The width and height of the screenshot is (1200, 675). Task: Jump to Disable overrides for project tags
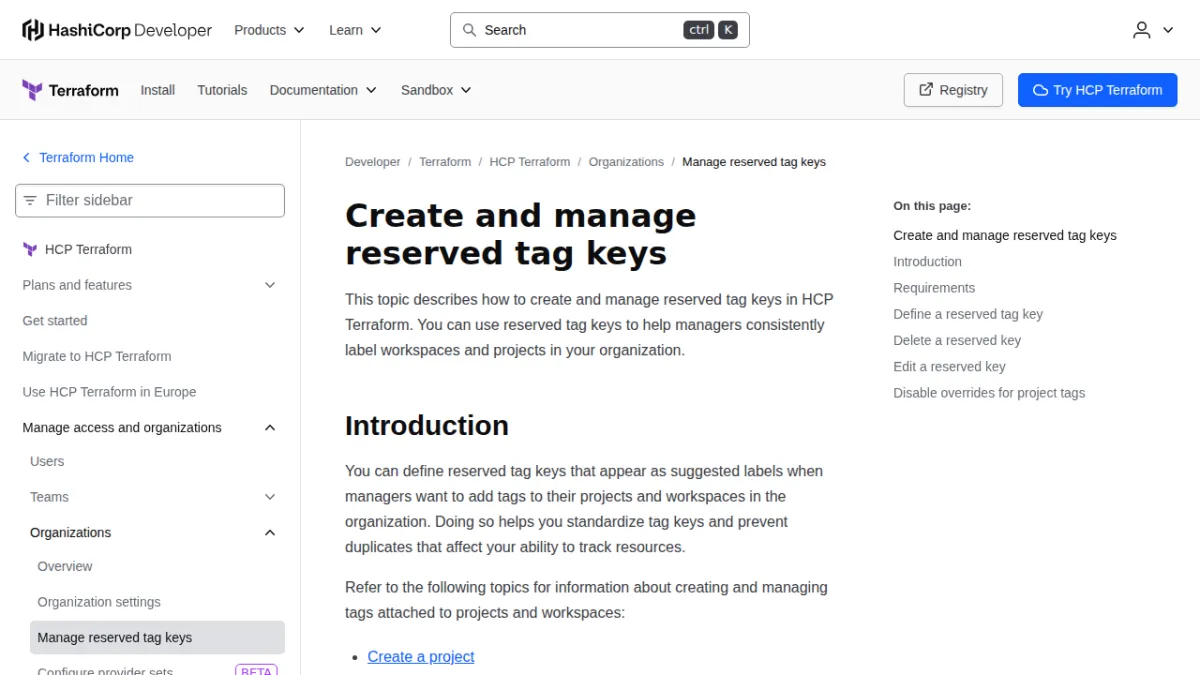(989, 393)
